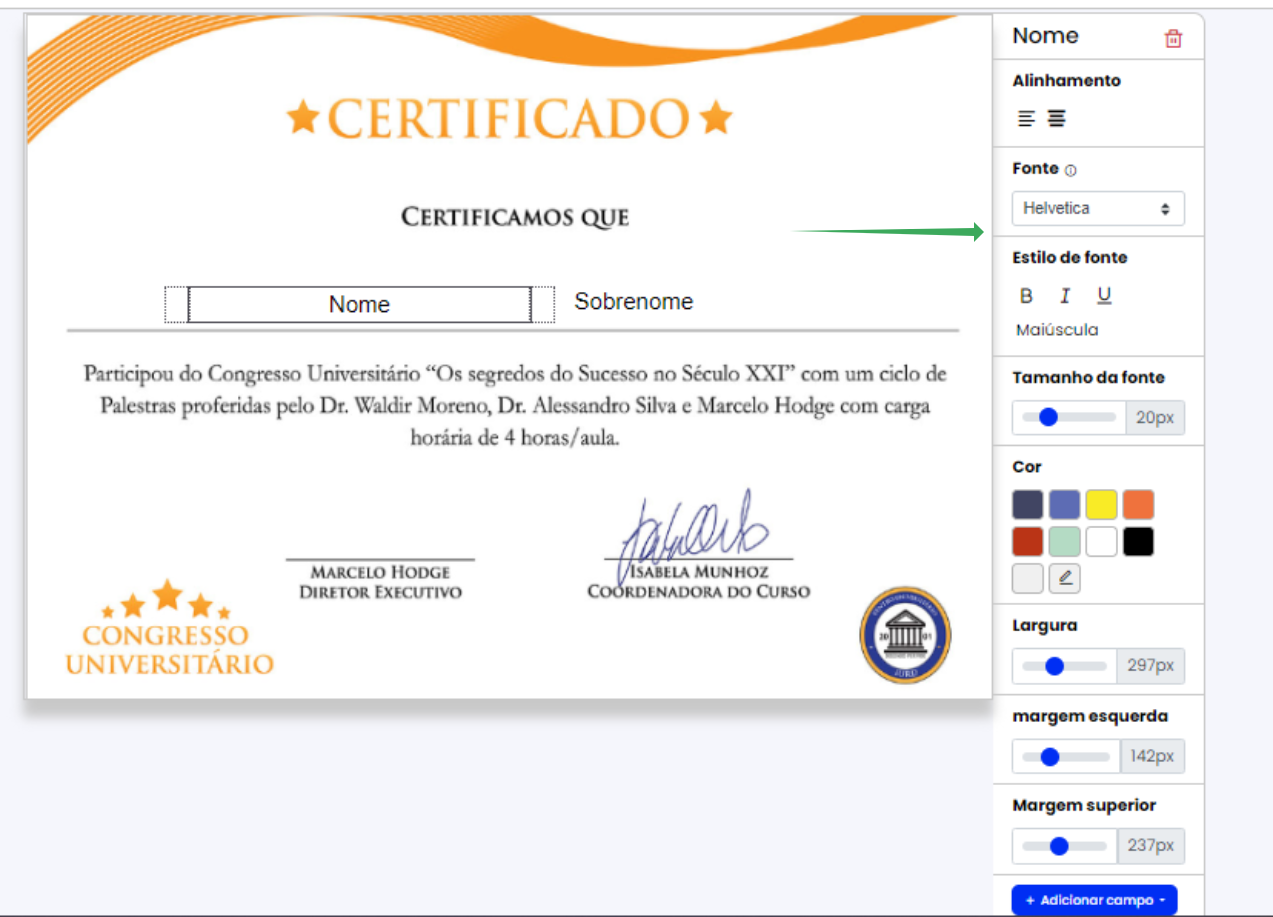The image size is (1273, 917).
Task: Delete the Nome field using the trash icon
Action: [1172, 36]
